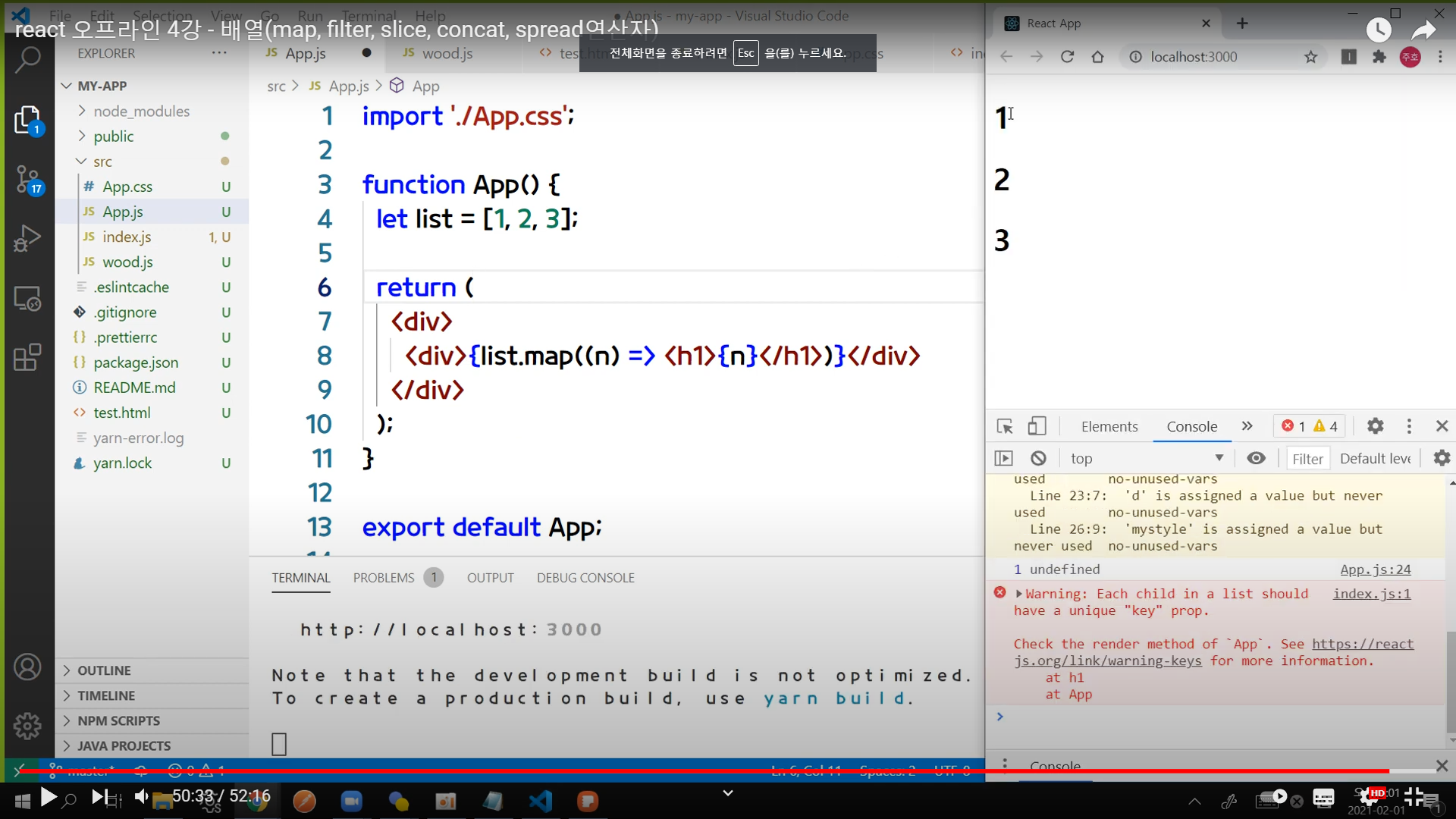Exit YouTube fullscreen mode
The height and width of the screenshot is (819, 1456).
pyautogui.click(x=1414, y=796)
